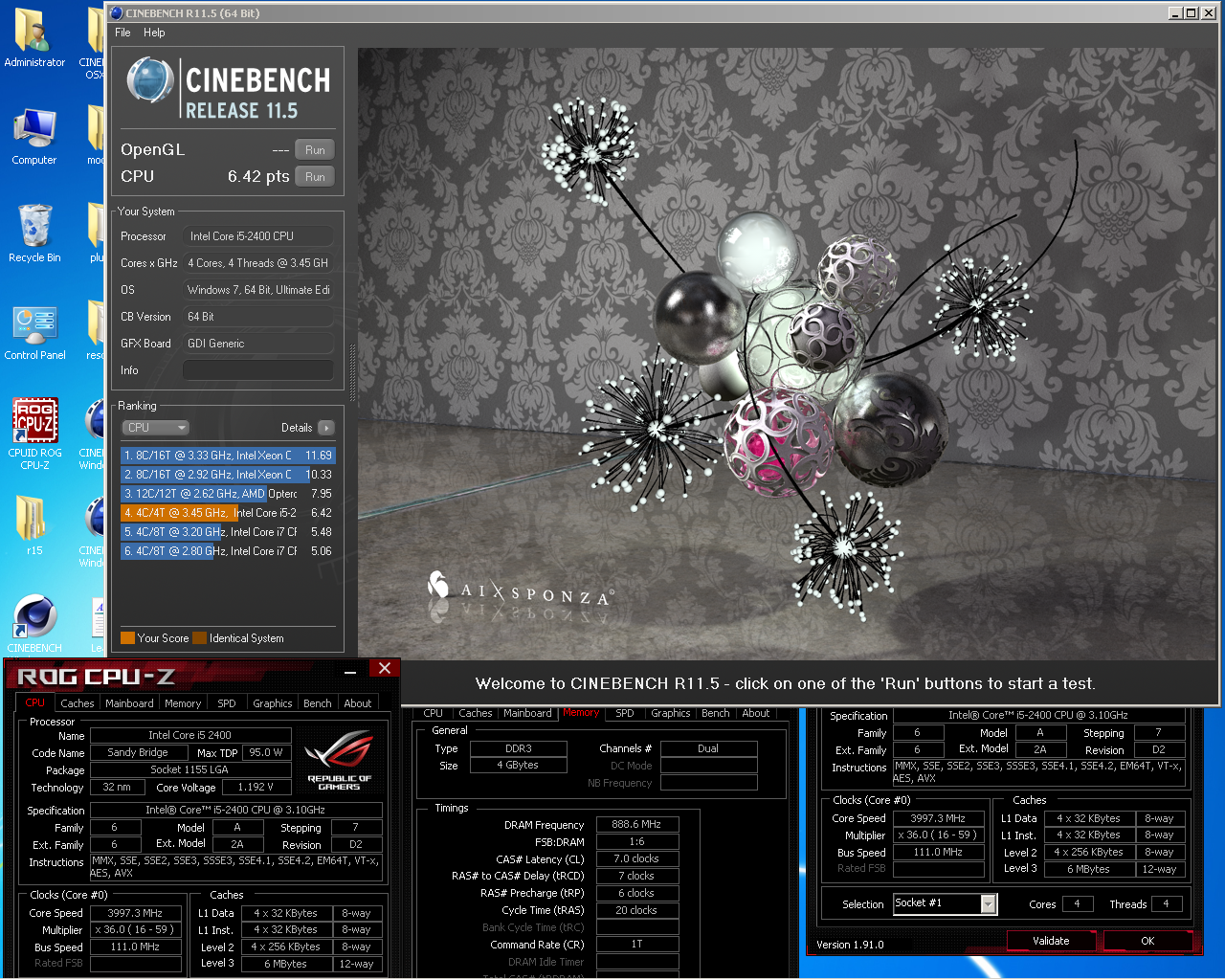Select Mainboard tab in middle CPU-Z memory window
Image resolution: width=1225 pixels, height=980 pixels.
pyautogui.click(x=527, y=713)
